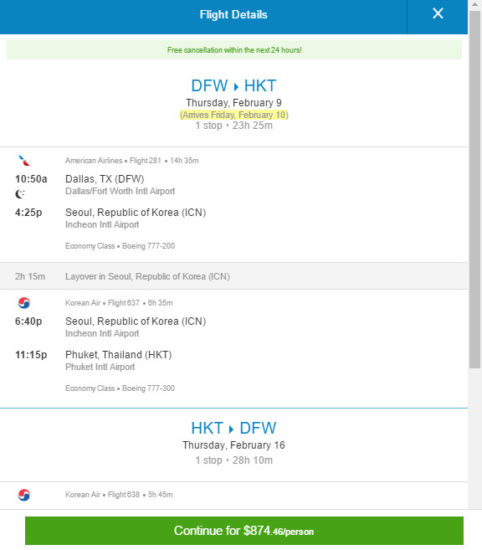Click the free cancellation notice banner
The image size is (482, 550).
[234, 50]
